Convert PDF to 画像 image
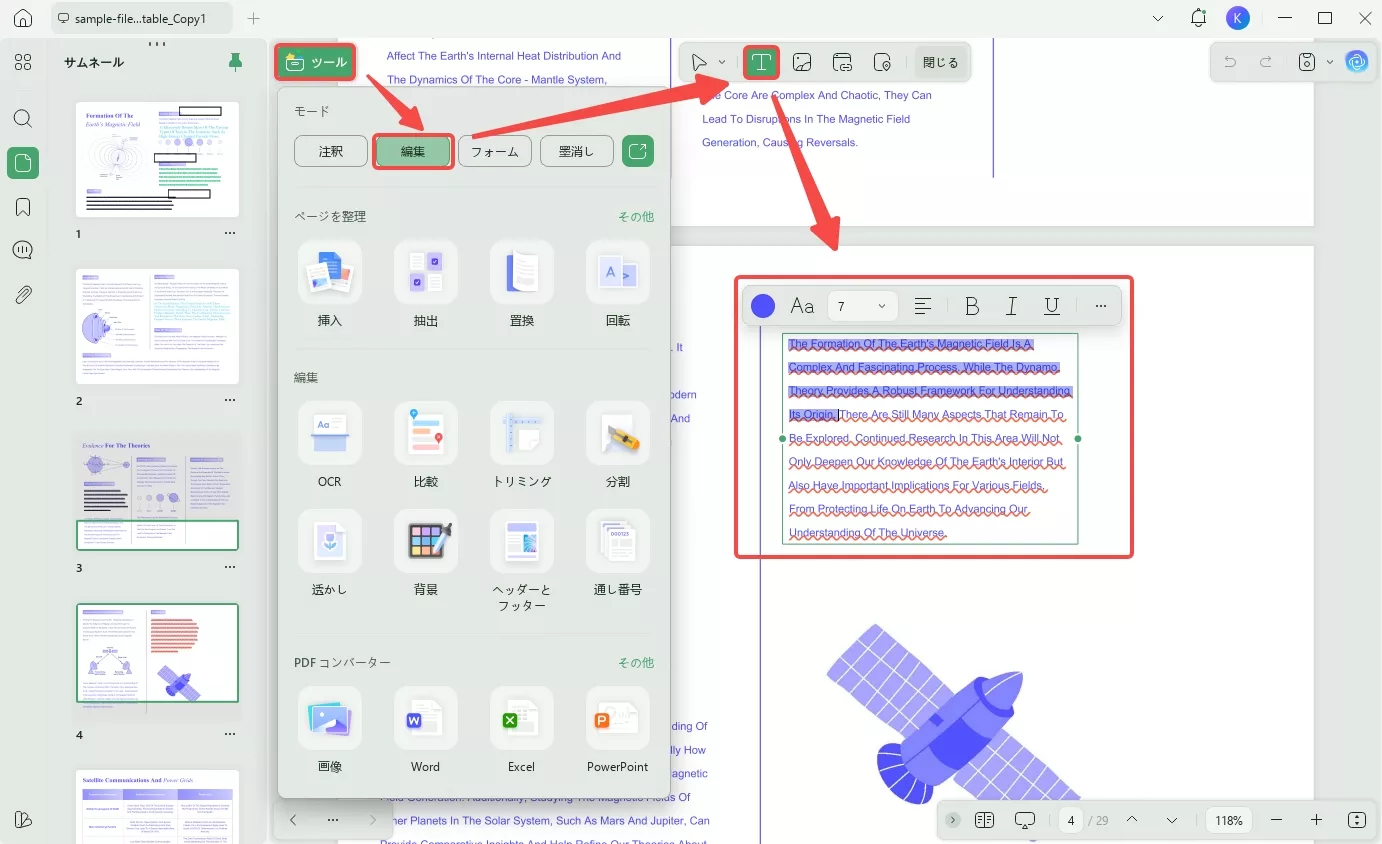The image size is (1382, 844). pyautogui.click(x=330, y=730)
